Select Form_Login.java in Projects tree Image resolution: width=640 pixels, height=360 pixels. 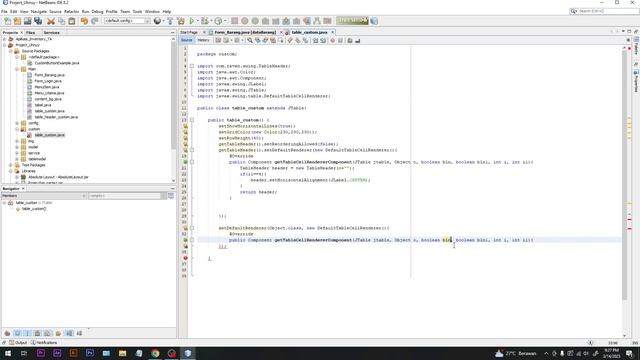click(x=48, y=81)
